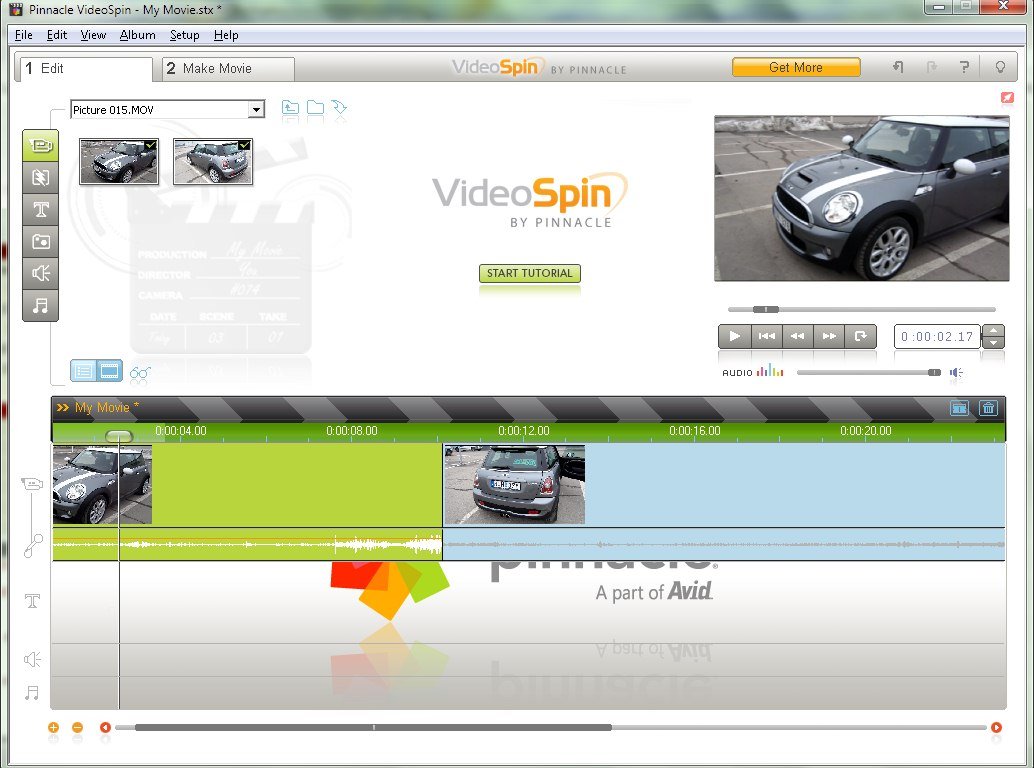The image size is (1034, 768).
Task: Switch to the 2 Make Movie tab
Action: (228, 69)
